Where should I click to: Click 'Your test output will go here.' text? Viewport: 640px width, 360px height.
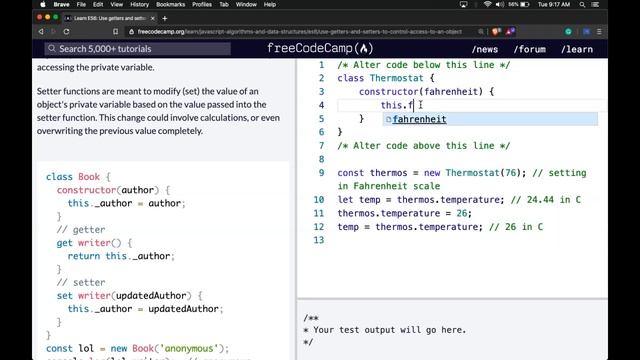click(389, 330)
